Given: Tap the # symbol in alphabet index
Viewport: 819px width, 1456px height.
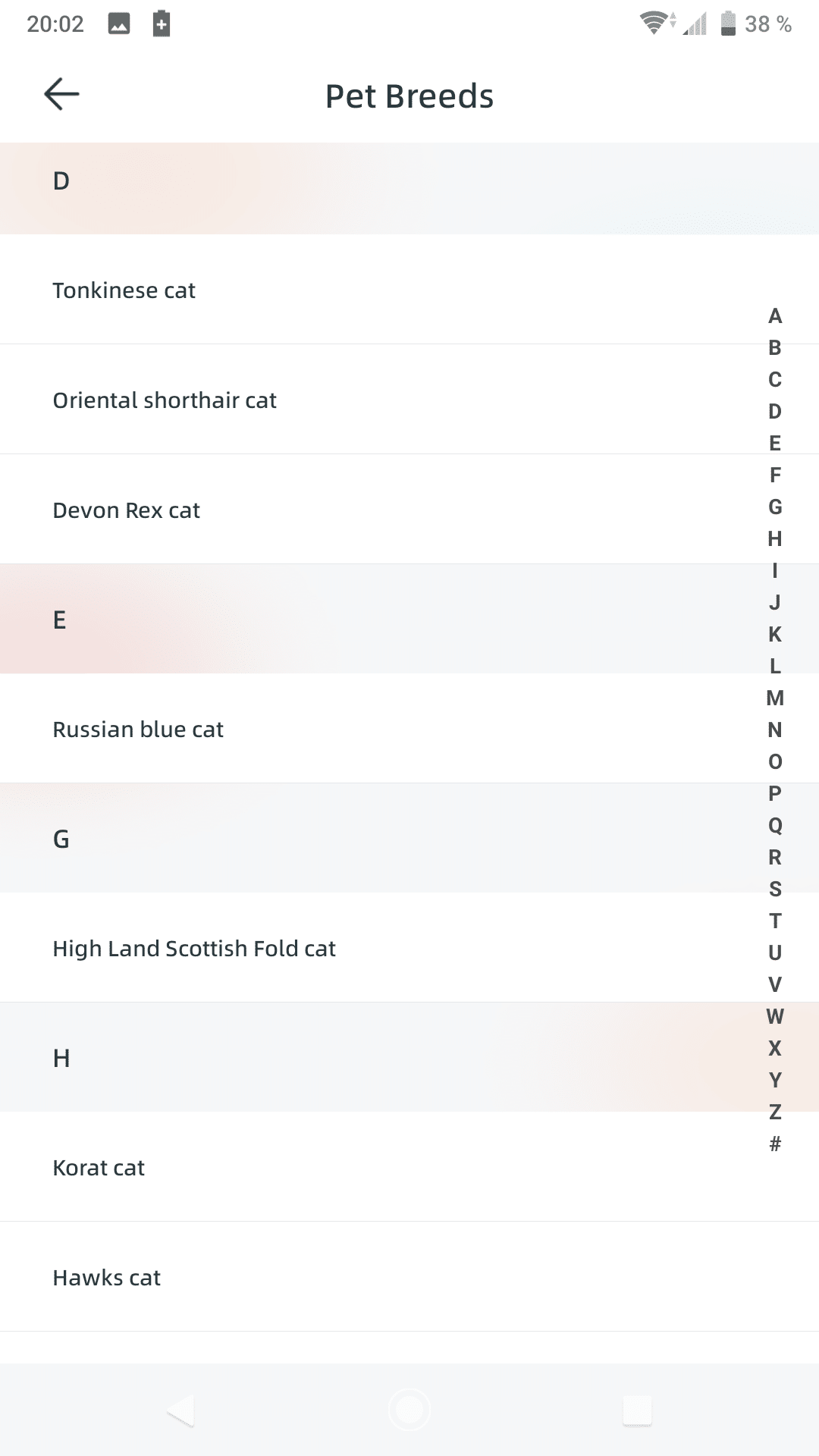Looking at the screenshot, I should click(x=775, y=1144).
